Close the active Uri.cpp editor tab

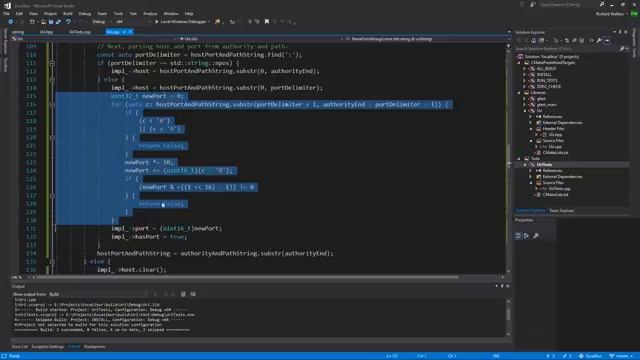[131, 32]
